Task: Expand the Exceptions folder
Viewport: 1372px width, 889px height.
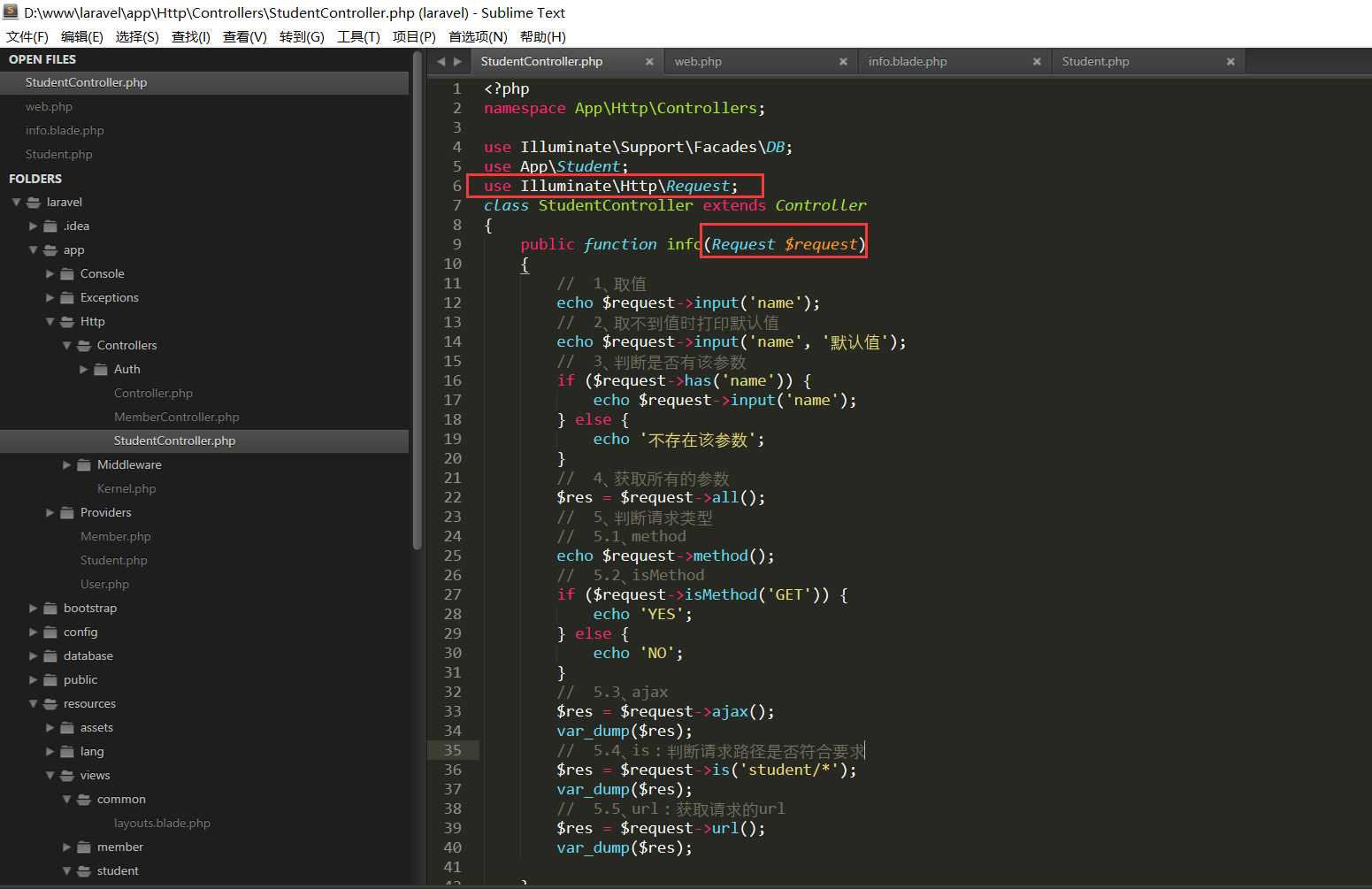Action: tap(50, 297)
